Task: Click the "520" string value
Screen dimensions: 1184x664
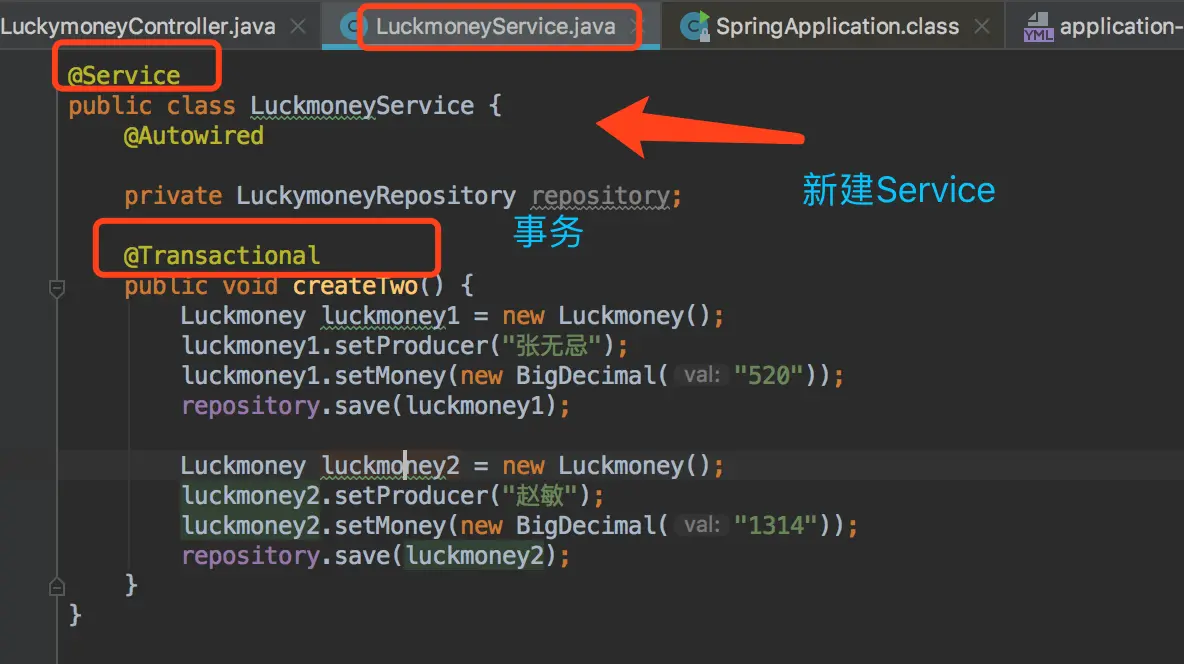Action: 769,375
